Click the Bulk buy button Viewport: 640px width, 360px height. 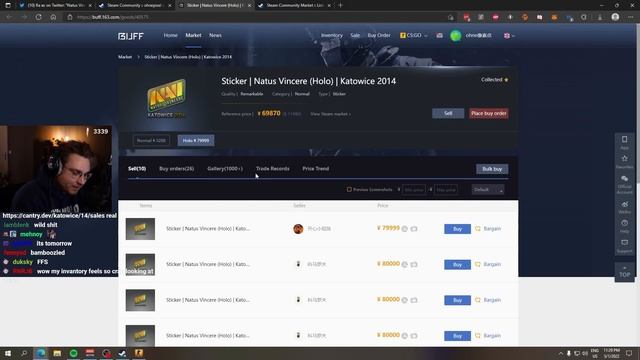click(492, 169)
